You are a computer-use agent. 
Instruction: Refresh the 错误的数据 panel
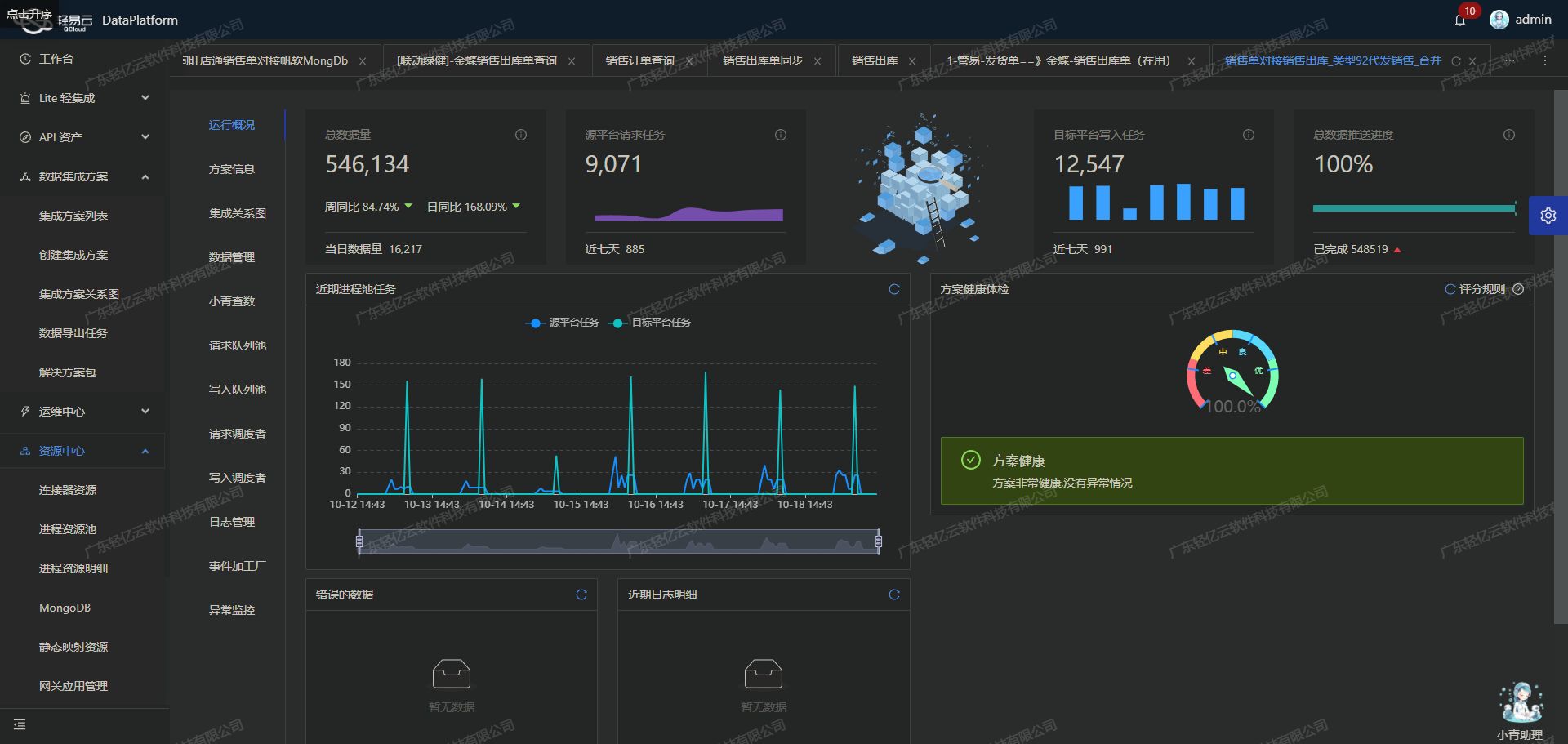(x=581, y=595)
